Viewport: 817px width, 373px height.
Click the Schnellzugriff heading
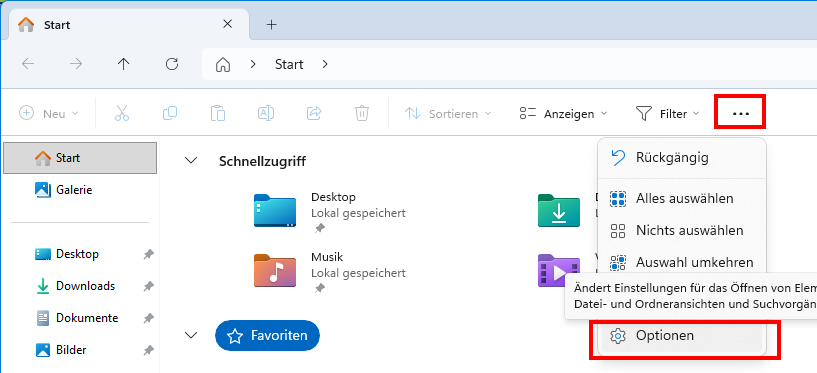pos(262,161)
